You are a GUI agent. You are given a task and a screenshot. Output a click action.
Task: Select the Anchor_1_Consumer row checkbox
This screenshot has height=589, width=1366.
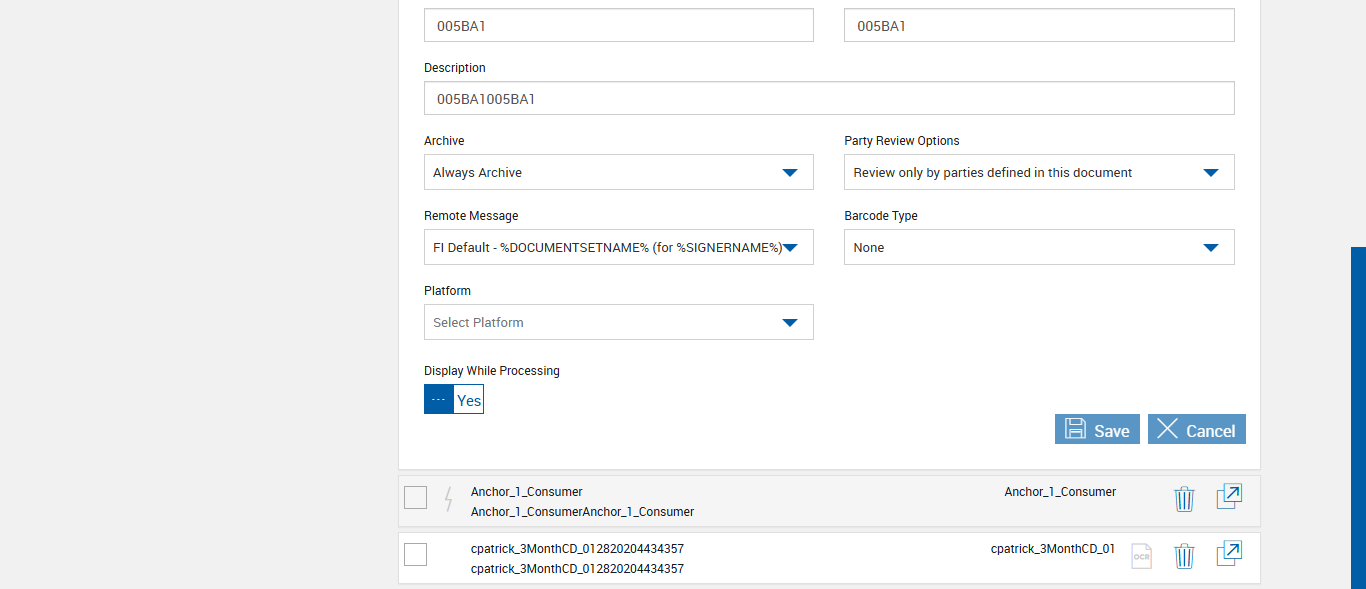click(416, 497)
